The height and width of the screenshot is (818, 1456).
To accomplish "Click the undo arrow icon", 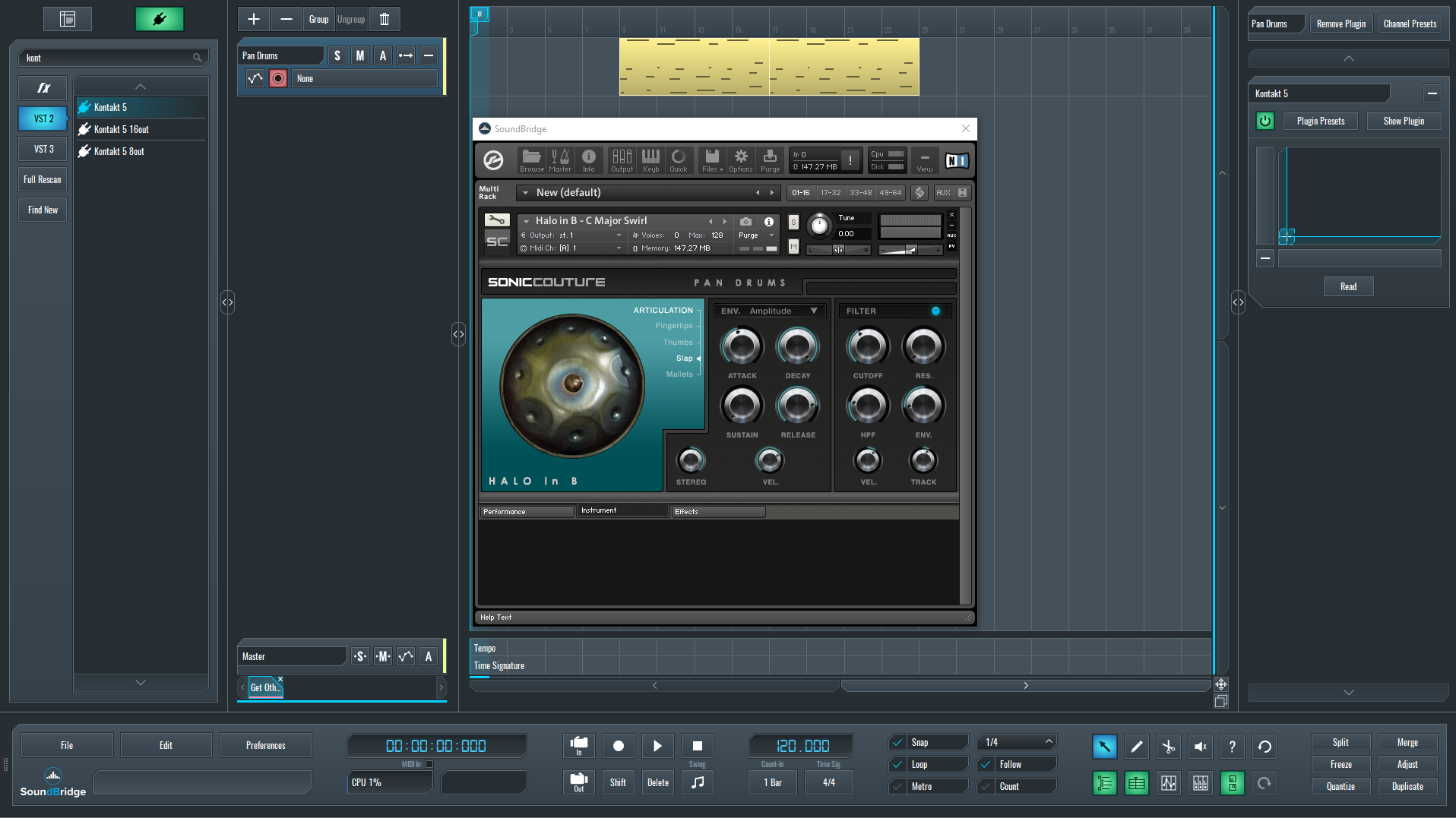I will [1265, 747].
